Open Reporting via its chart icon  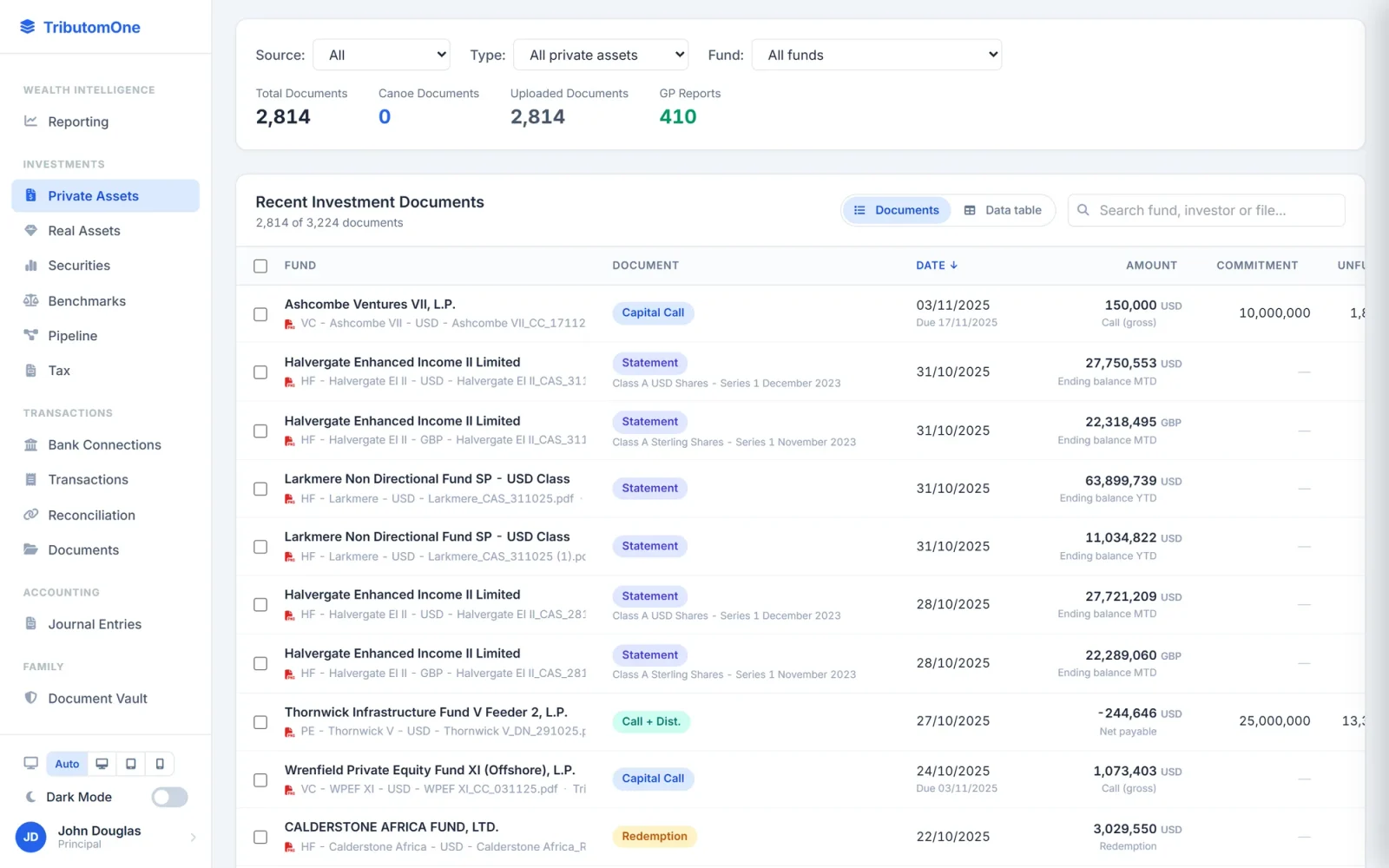tap(31, 122)
